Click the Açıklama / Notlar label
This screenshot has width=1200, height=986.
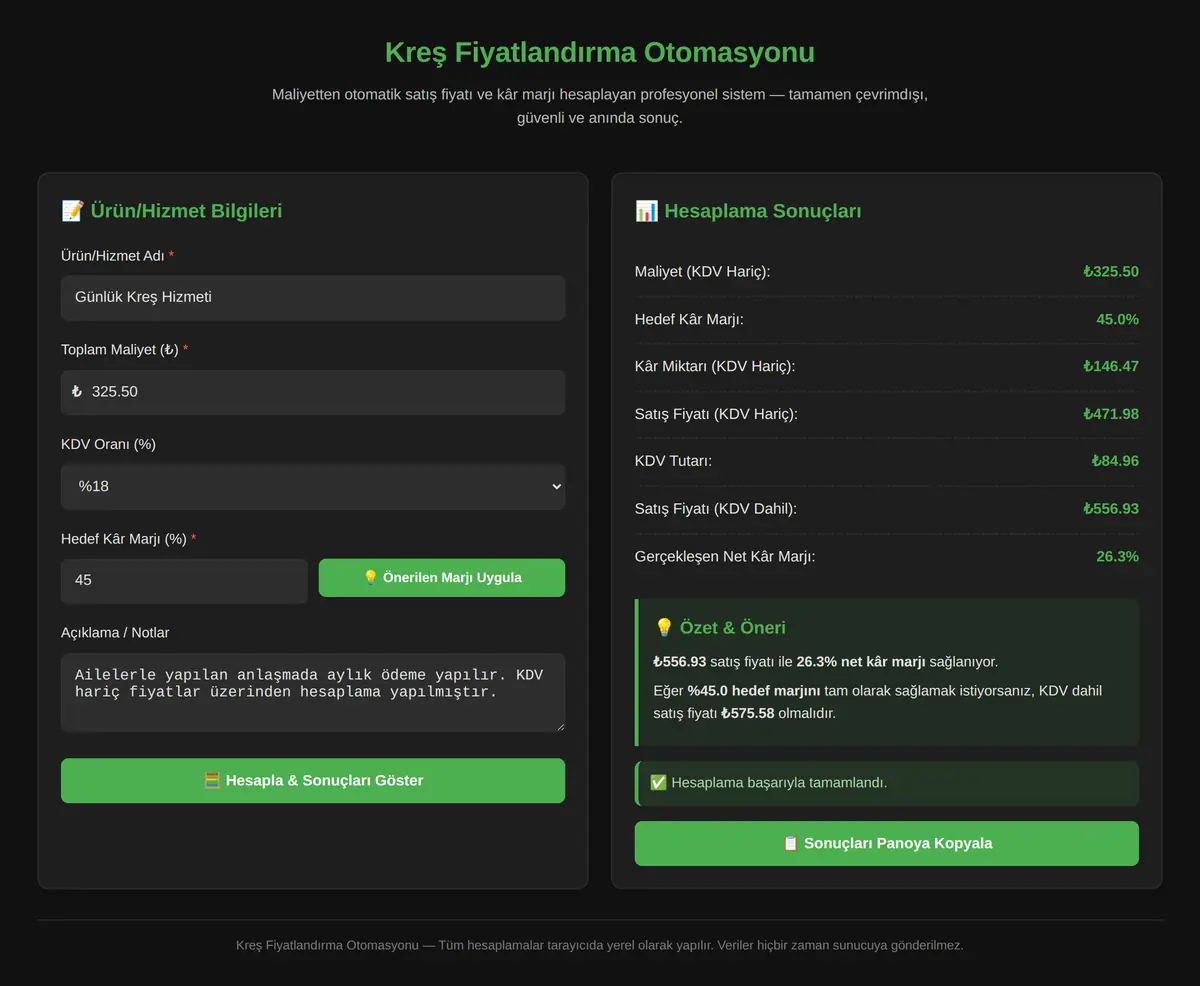point(115,632)
